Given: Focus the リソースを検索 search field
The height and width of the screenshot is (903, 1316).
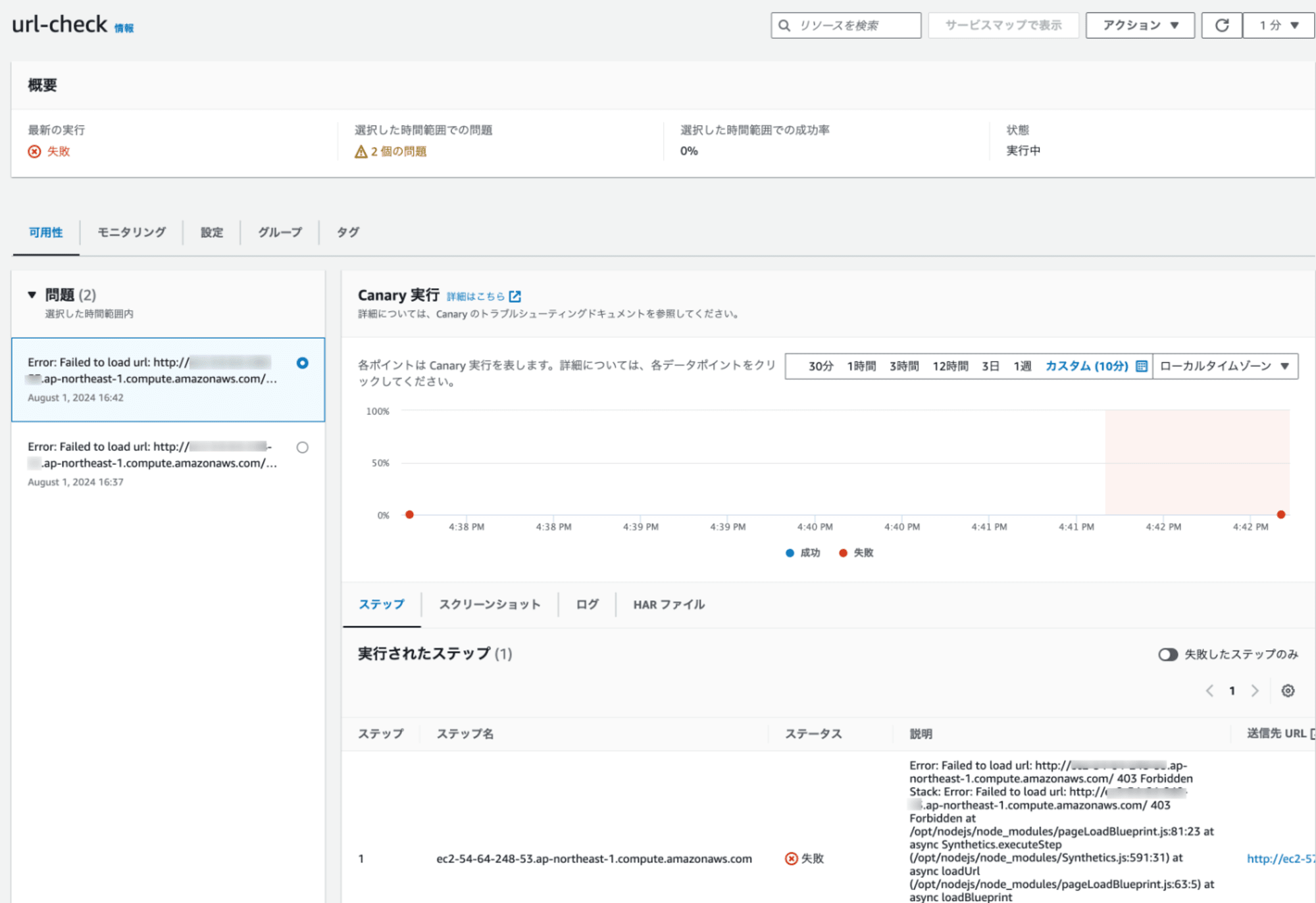Looking at the screenshot, I should [846, 25].
